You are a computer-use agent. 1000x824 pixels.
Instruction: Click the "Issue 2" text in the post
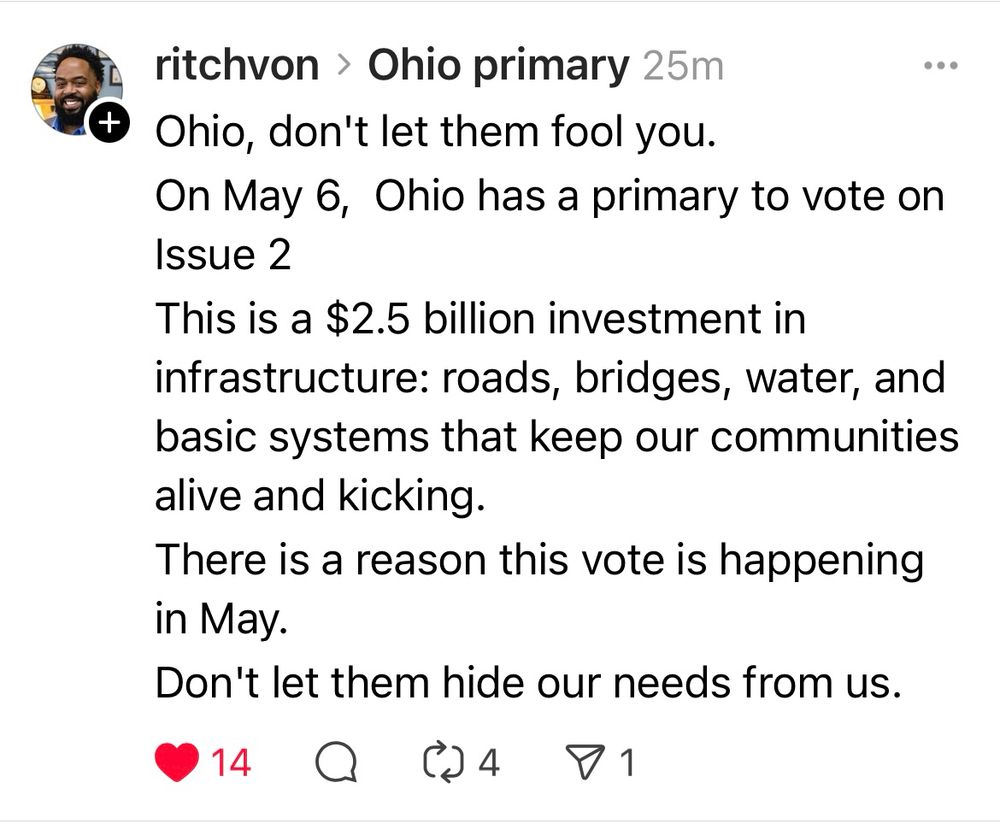click(222, 256)
